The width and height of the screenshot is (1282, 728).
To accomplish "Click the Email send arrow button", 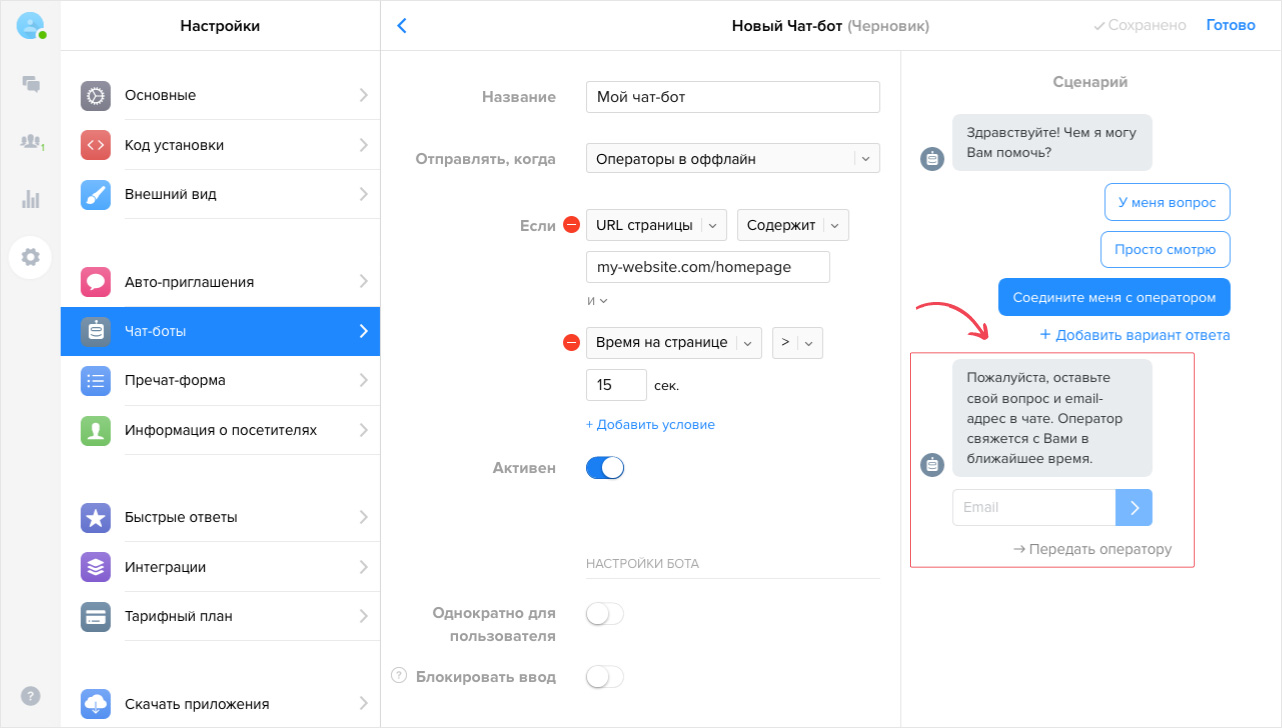I will click(1134, 507).
